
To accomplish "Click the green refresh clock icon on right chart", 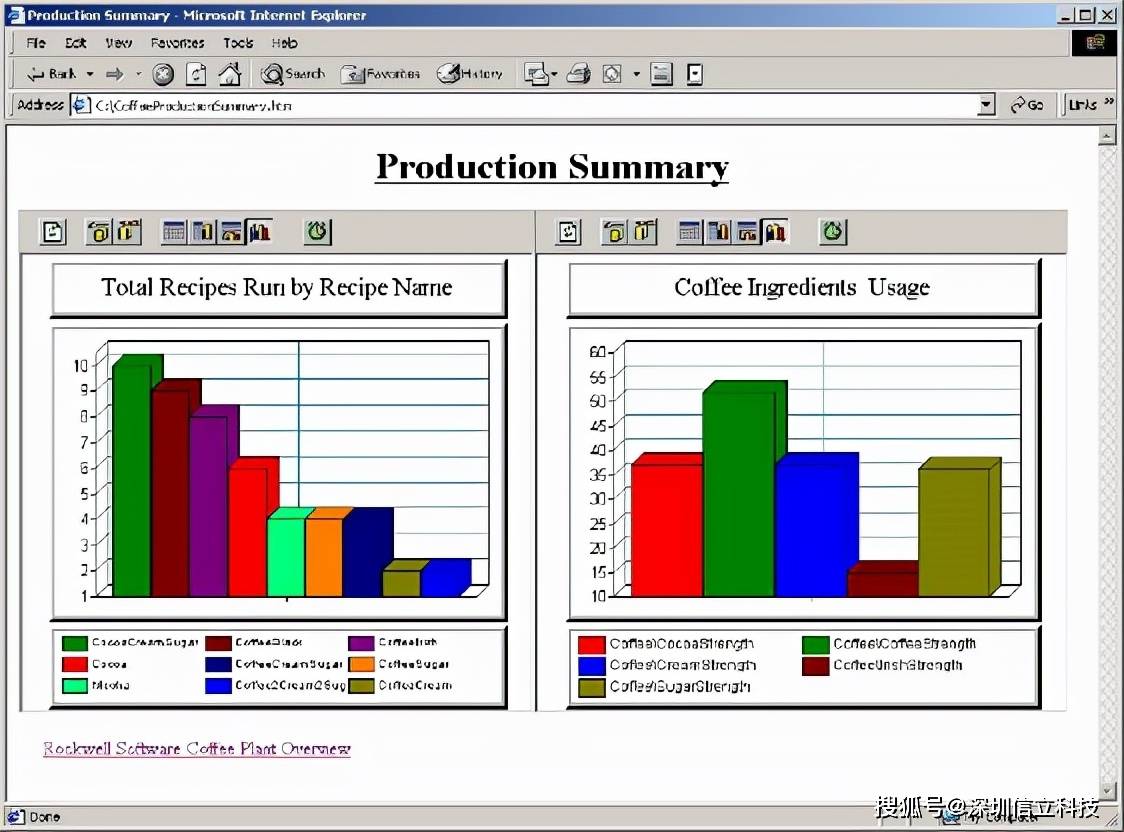I will (x=833, y=231).
